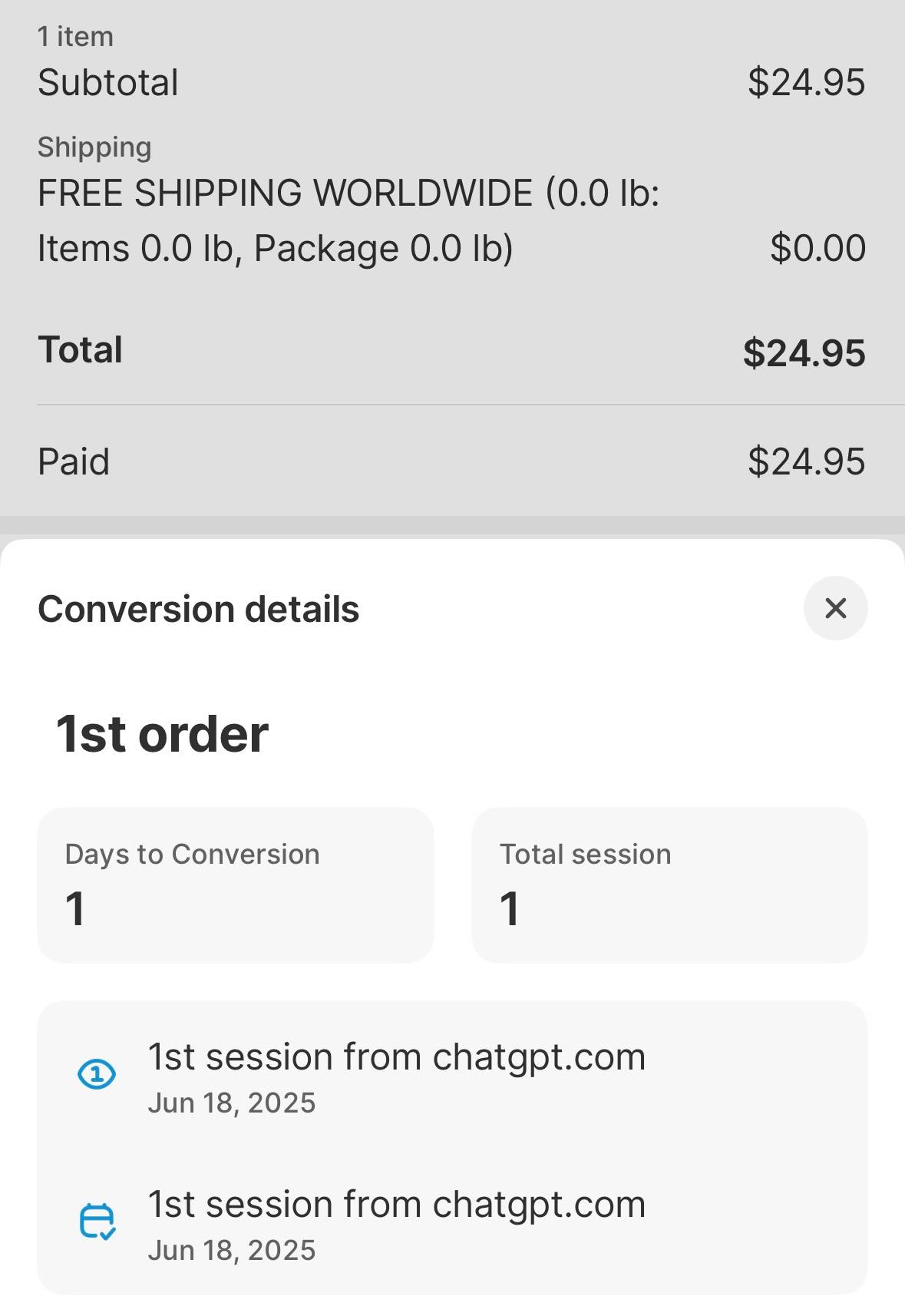Click the 1 item label
Viewport: 905px width, 1316px height.
click(76, 35)
